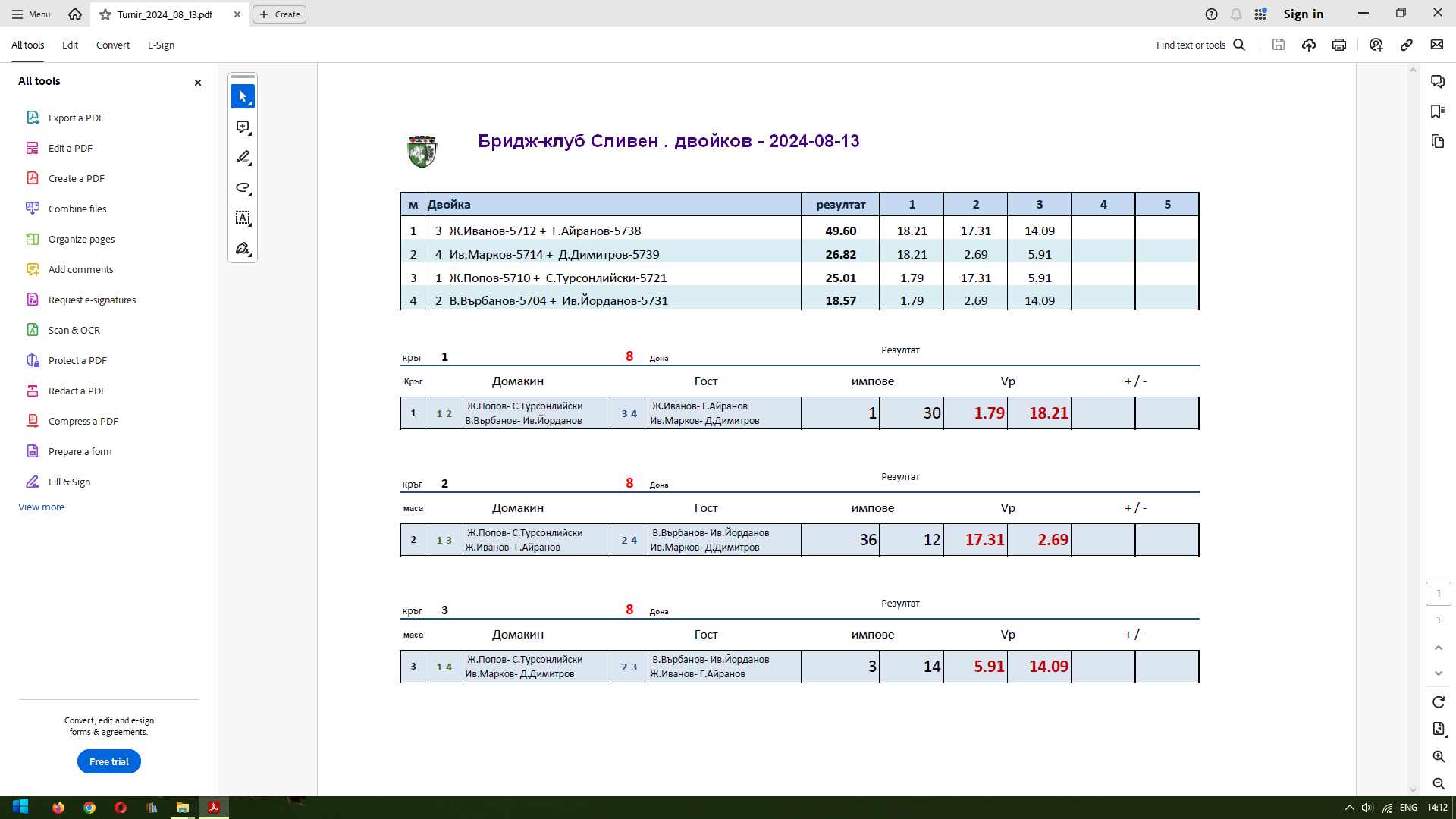The image size is (1456, 819).
Task: Open the bookmarks panel on right rail
Action: click(1438, 111)
